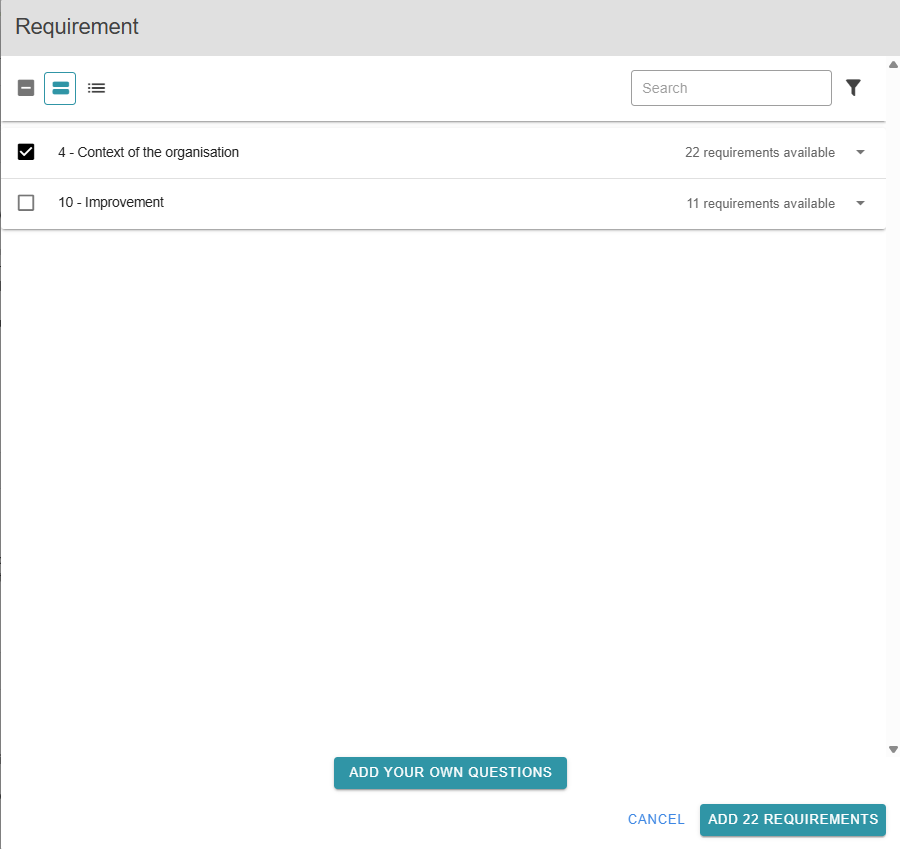Image resolution: width=900 pixels, height=849 pixels.
Task: Click the 22 requirements available text
Action: click(759, 153)
